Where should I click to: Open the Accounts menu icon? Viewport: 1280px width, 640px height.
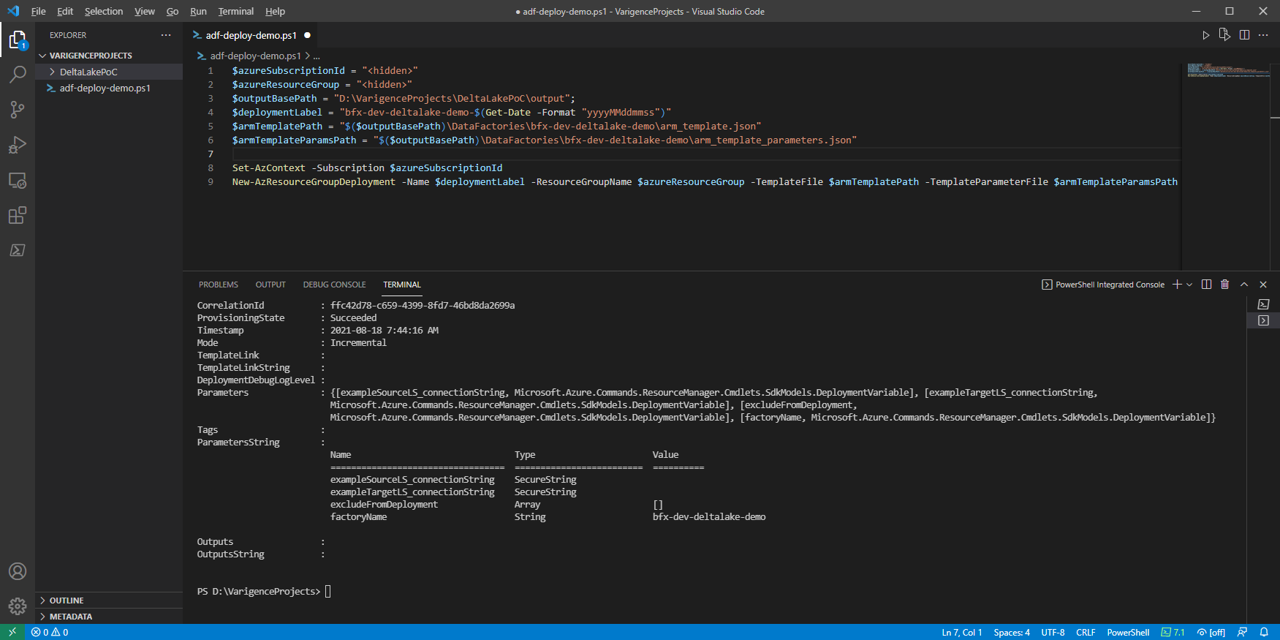17,572
